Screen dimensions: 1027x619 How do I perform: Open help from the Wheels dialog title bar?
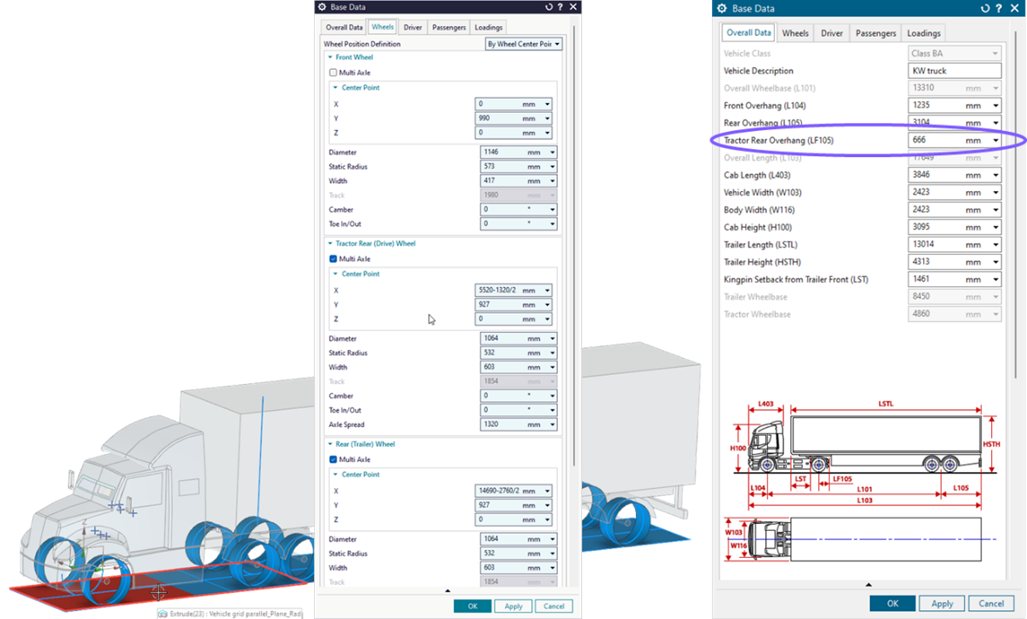[559, 7]
